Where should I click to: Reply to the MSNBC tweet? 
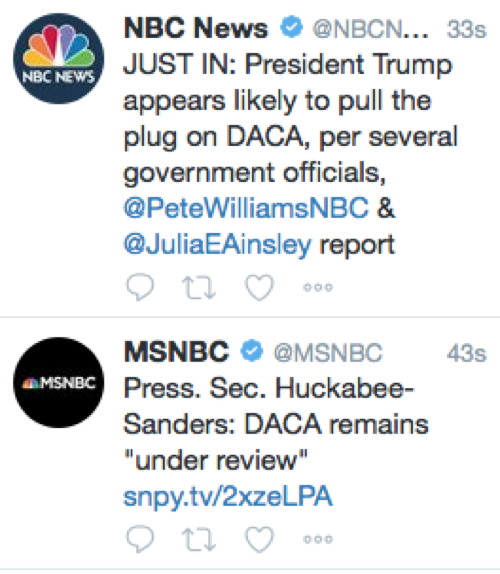140,539
